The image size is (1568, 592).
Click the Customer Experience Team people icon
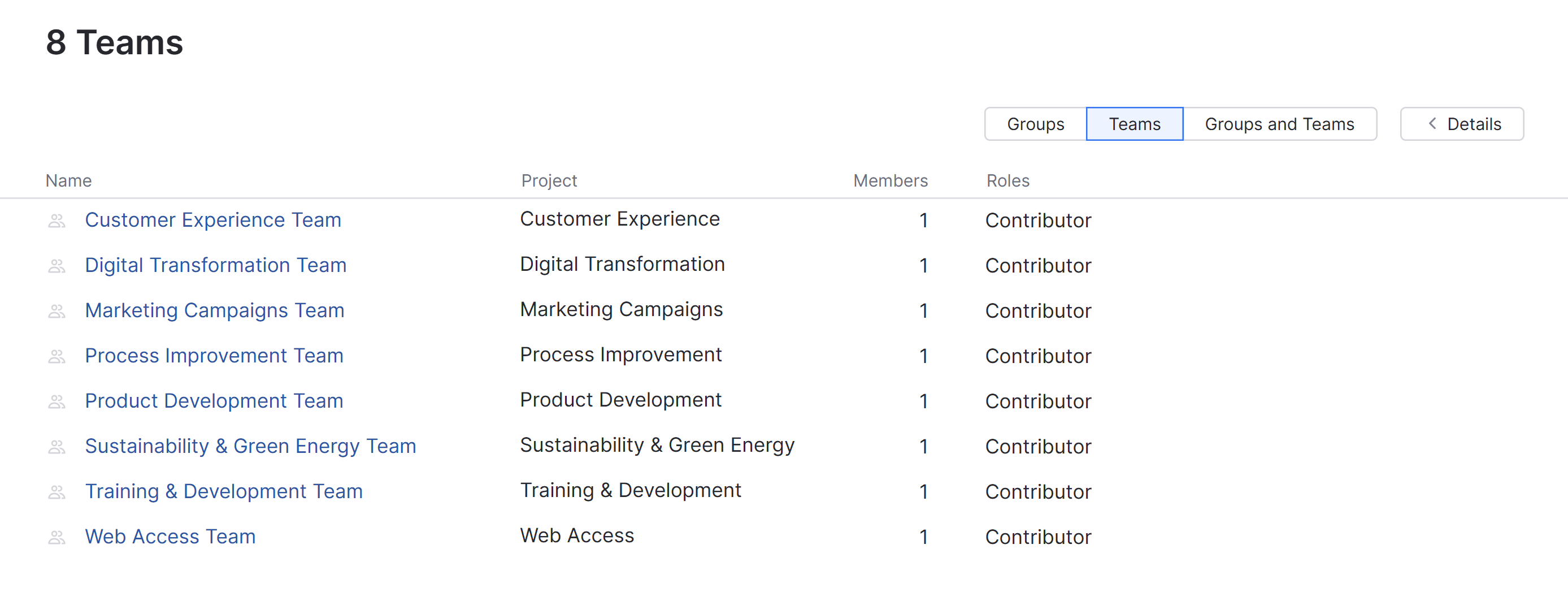(57, 221)
